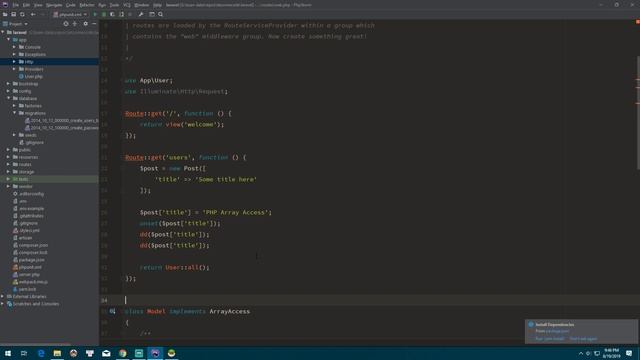Open Project panel options gear icon

click(85, 24)
